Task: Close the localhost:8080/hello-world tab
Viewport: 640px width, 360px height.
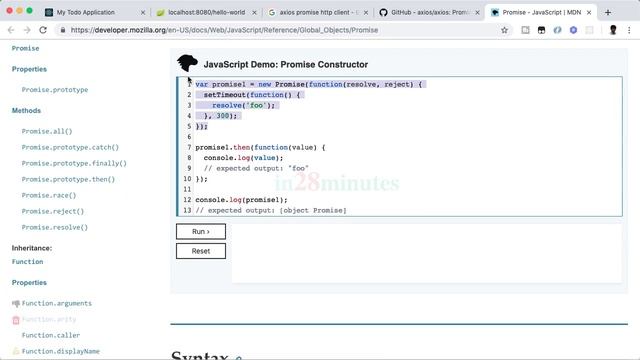Action: [x=254, y=13]
